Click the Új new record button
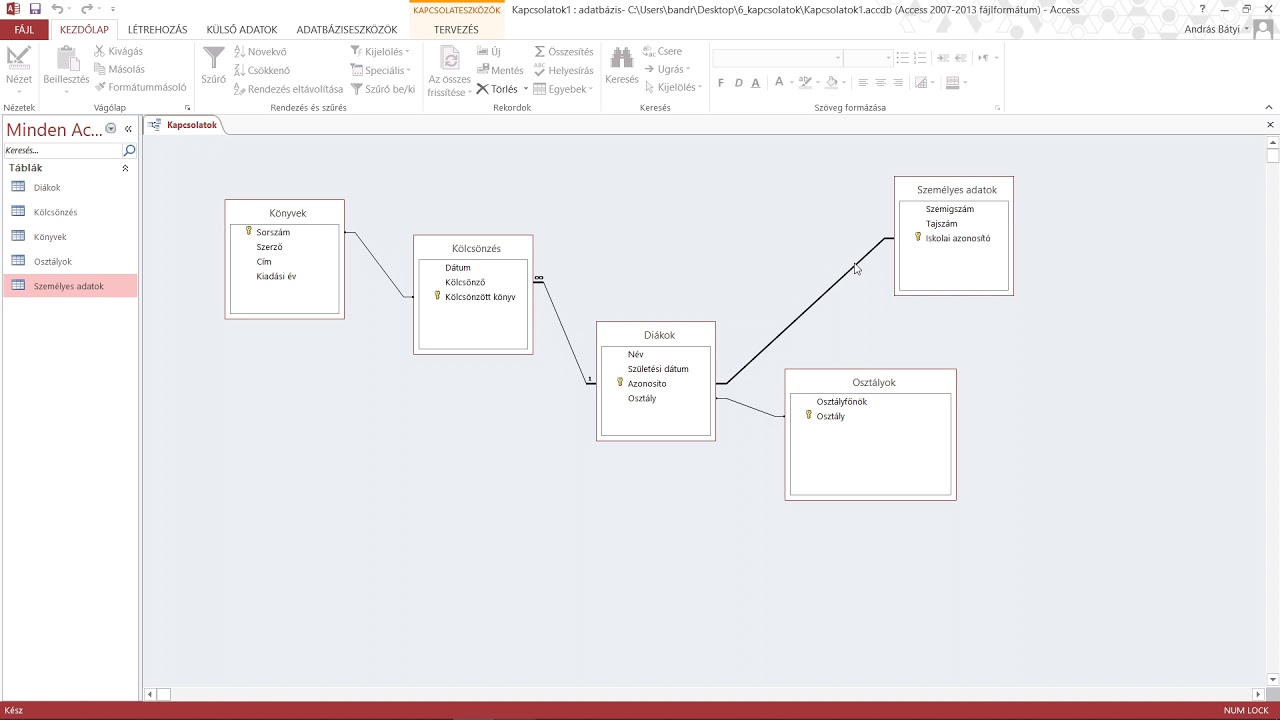This screenshot has height=720, width=1280. (489, 51)
